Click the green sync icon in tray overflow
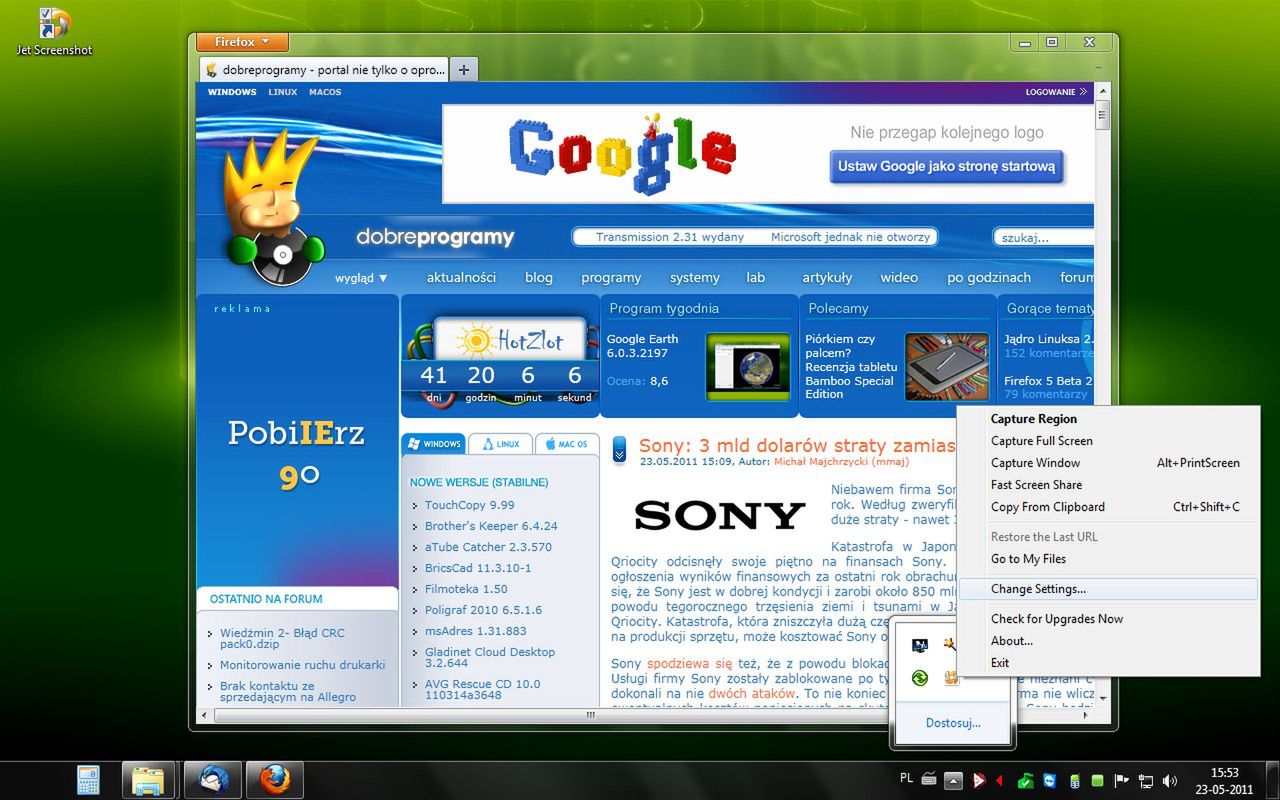 (x=920, y=678)
